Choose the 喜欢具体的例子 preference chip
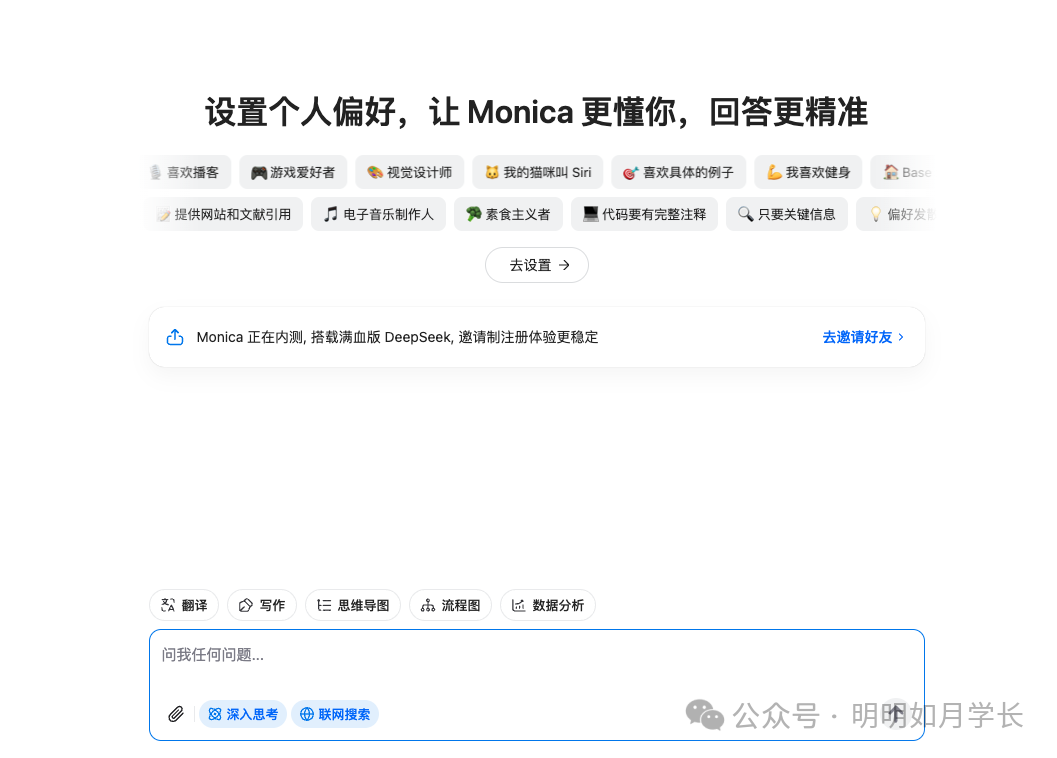 [x=679, y=172]
